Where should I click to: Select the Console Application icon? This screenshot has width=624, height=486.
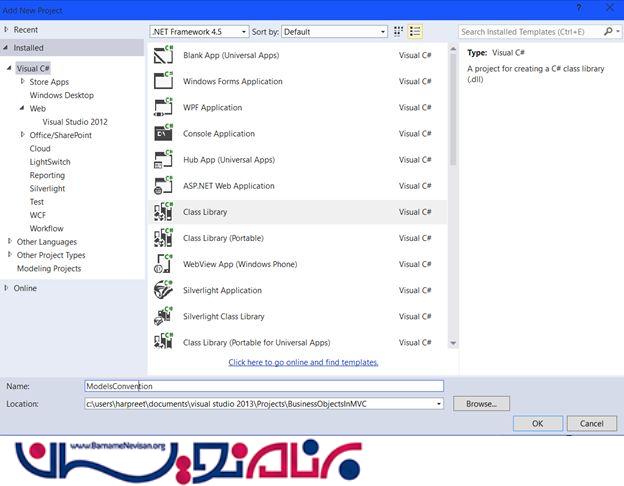coord(164,133)
